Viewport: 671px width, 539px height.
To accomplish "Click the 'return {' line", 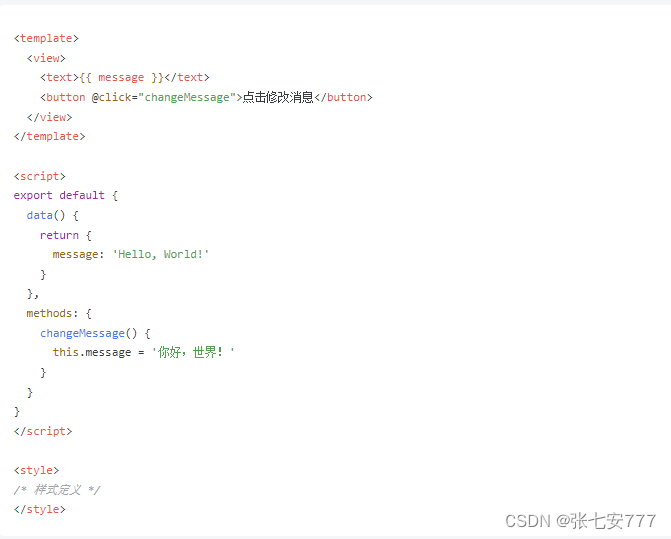I will [65, 235].
